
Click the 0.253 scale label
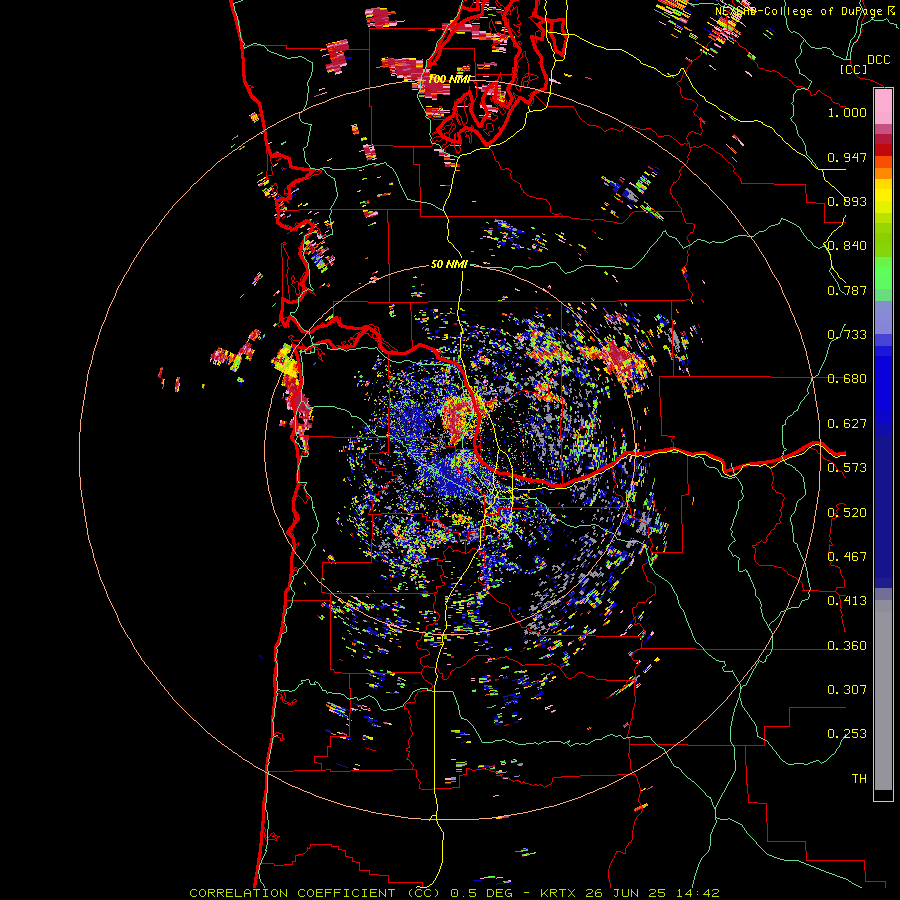(x=847, y=734)
